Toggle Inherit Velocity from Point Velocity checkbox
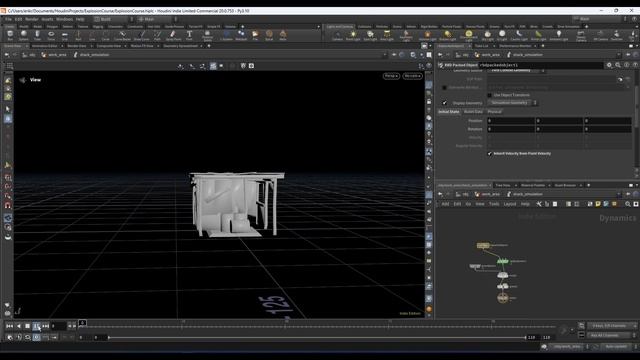Image resolution: width=640 pixels, height=360 pixels. (489, 153)
